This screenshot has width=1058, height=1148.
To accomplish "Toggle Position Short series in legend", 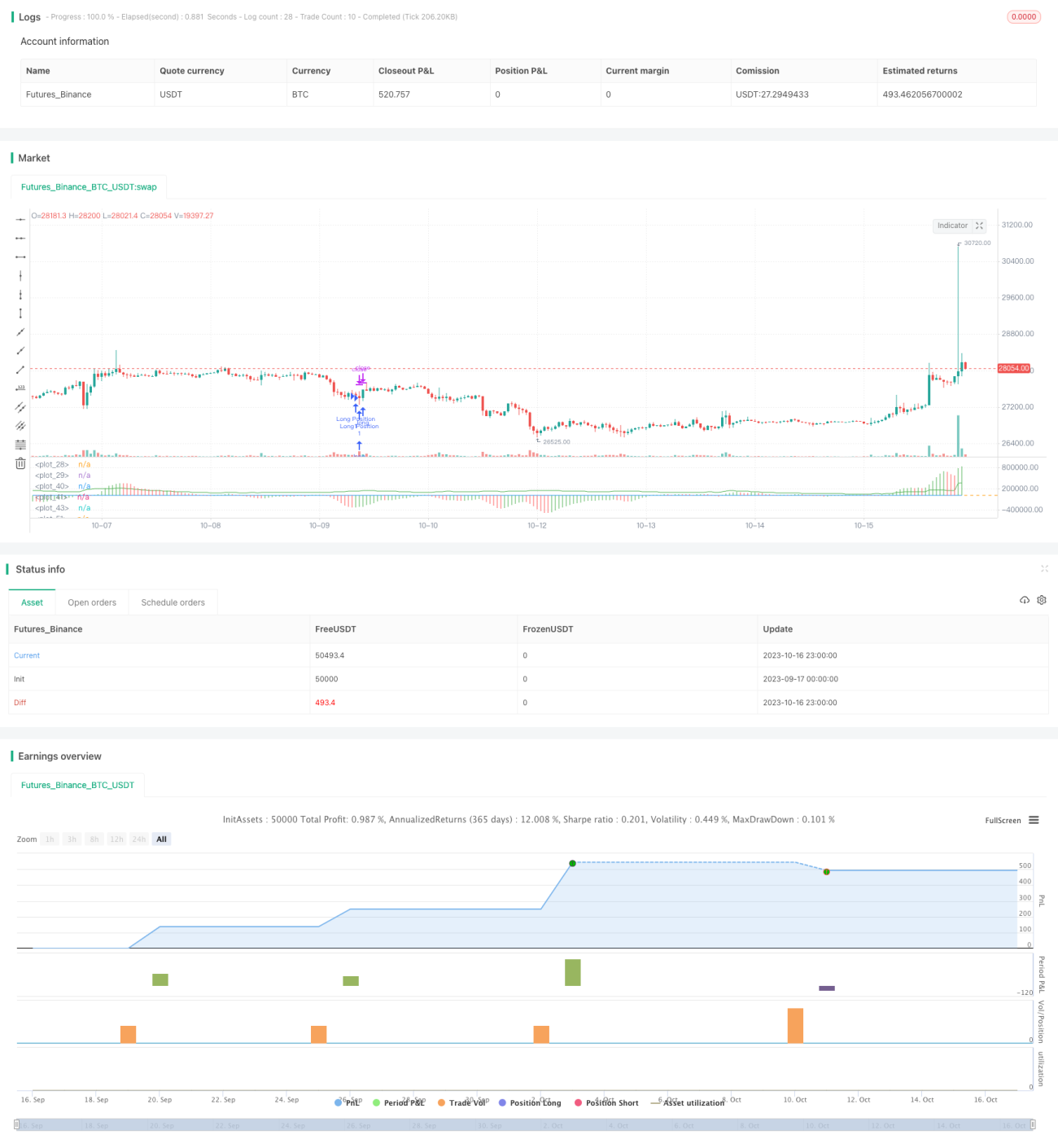I will 606,1102.
